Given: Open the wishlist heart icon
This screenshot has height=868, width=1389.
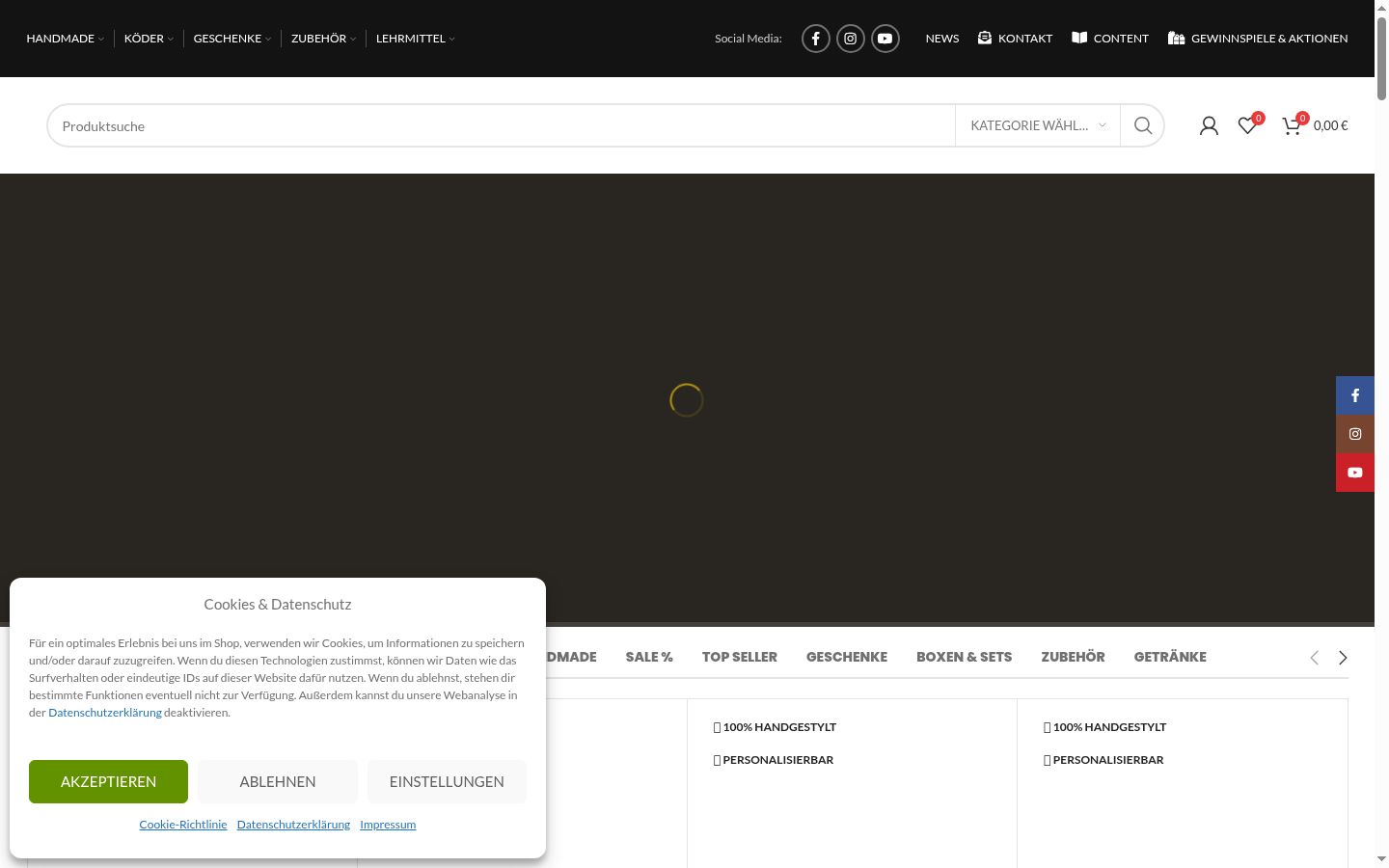Looking at the screenshot, I should 1248,125.
